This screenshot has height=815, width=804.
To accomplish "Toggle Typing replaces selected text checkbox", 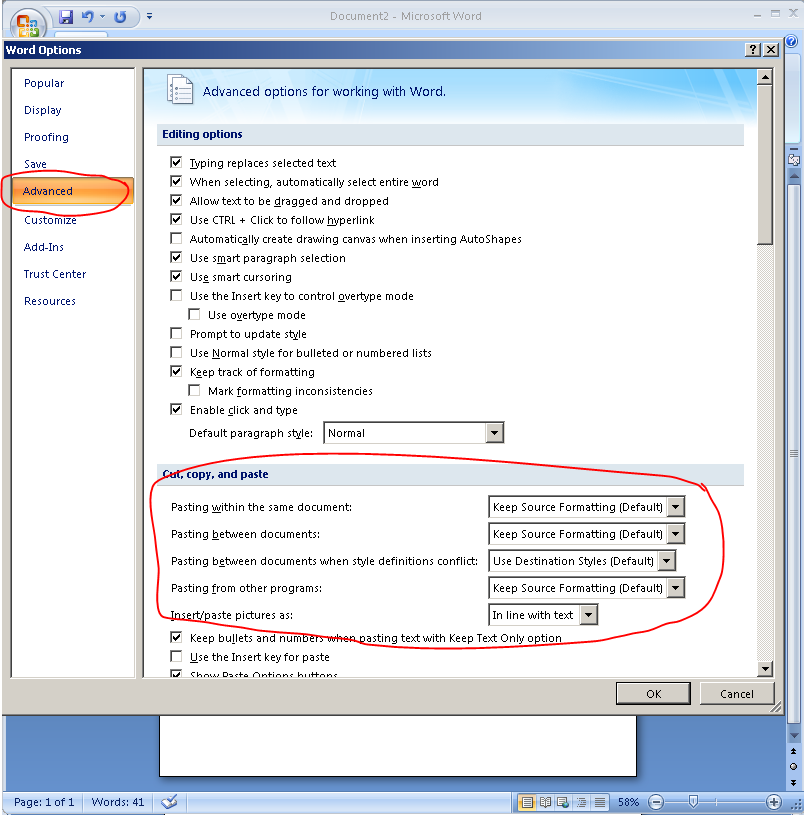I will [x=176, y=162].
